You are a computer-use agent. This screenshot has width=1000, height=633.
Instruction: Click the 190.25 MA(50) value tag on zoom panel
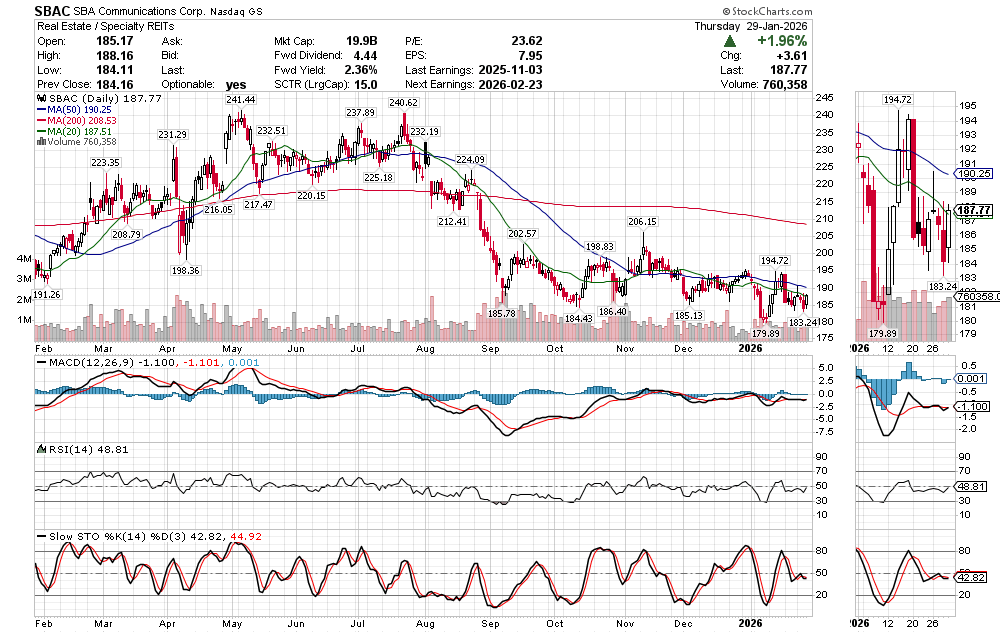[974, 172]
